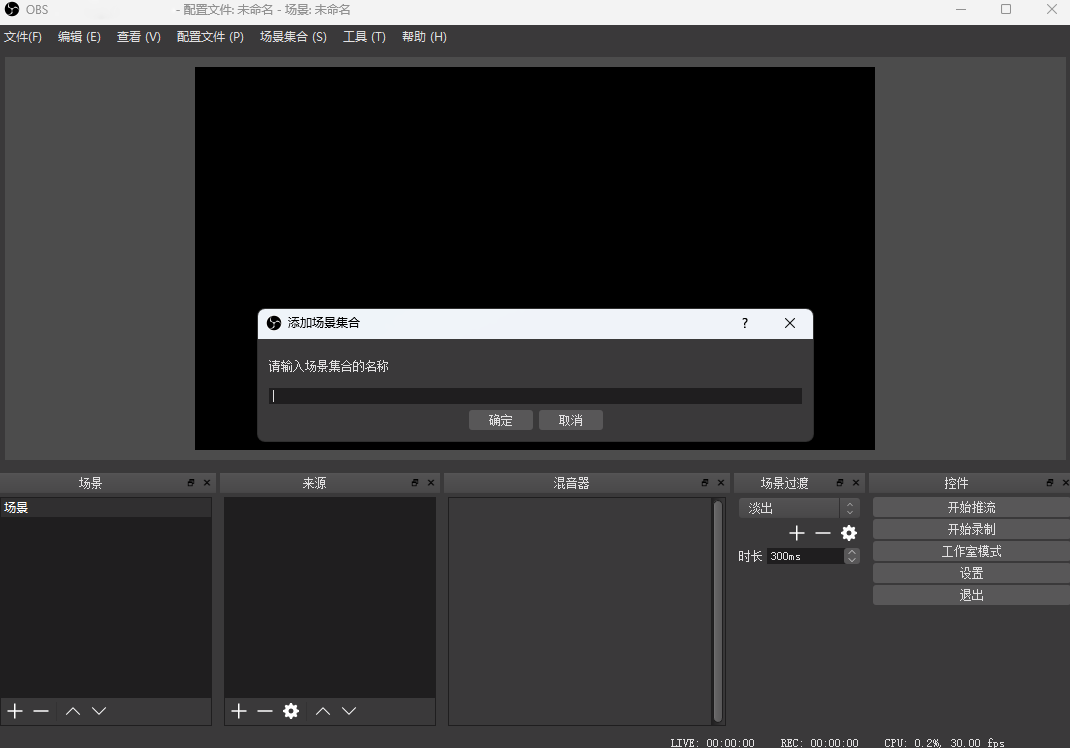Click the scene collection name input field
The height and width of the screenshot is (748, 1070).
click(x=535, y=395)
